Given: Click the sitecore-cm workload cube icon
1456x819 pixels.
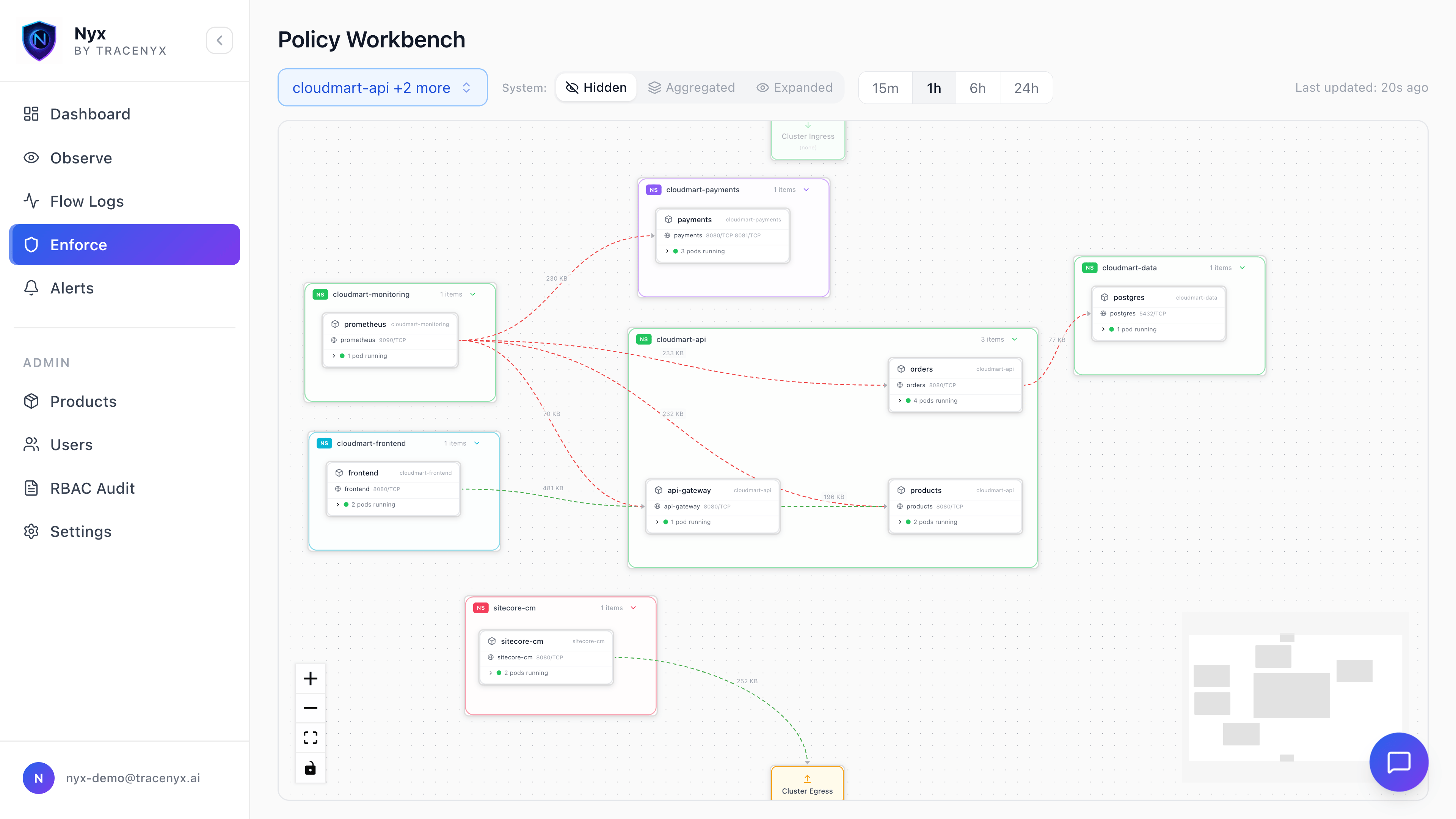Looking at the screenshot, I should [x=492, y=642].
